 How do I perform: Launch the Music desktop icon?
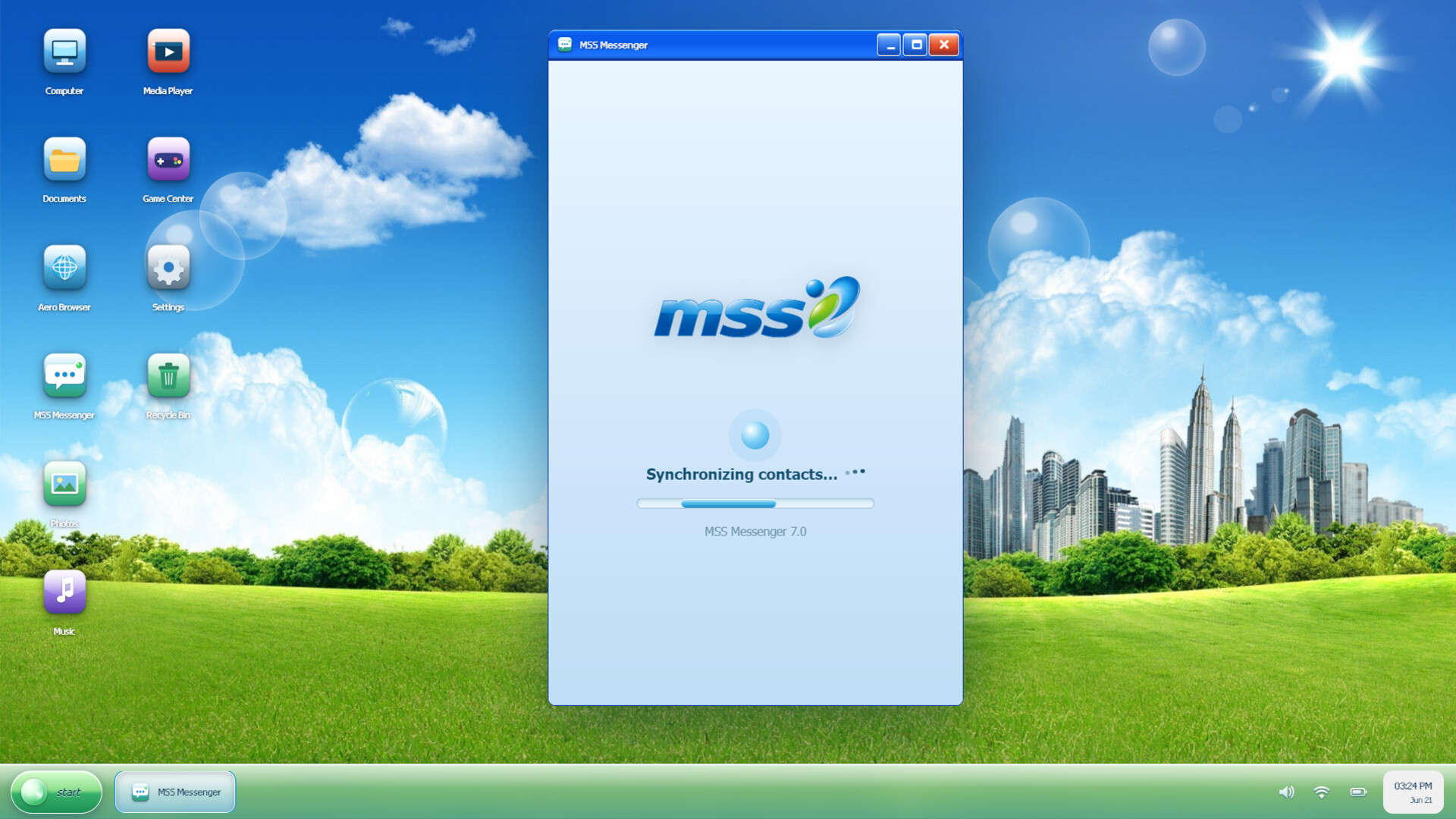pyautogui.click(x=64, y=591)
